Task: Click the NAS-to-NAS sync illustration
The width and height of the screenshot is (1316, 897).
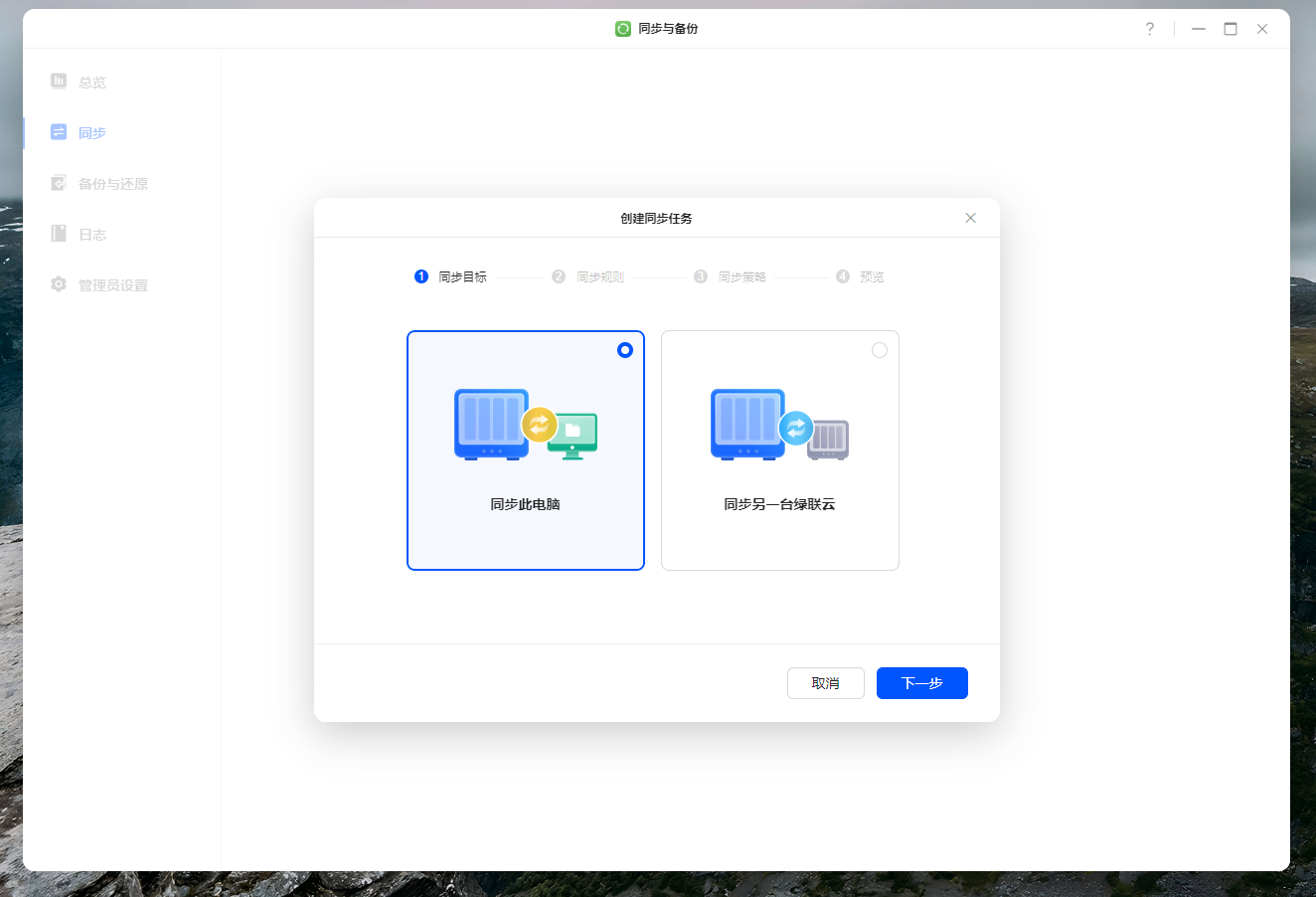Action: [780, 425]
